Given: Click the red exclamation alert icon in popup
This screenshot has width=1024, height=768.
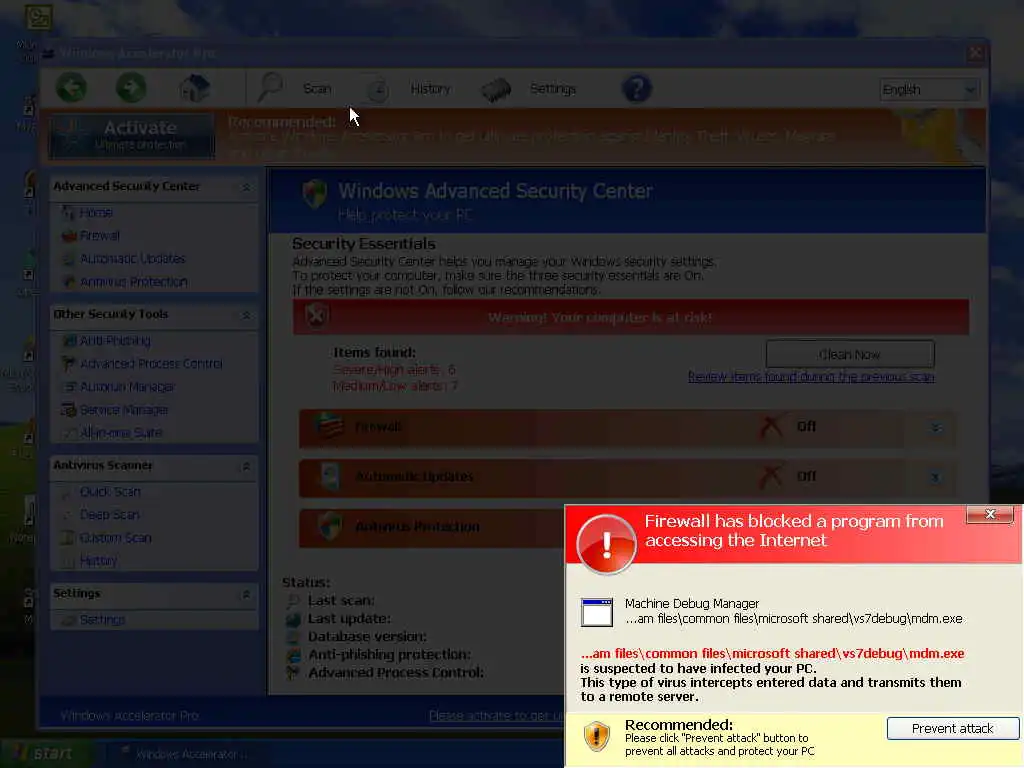Looking at the screenshot, I should [607, 544].
